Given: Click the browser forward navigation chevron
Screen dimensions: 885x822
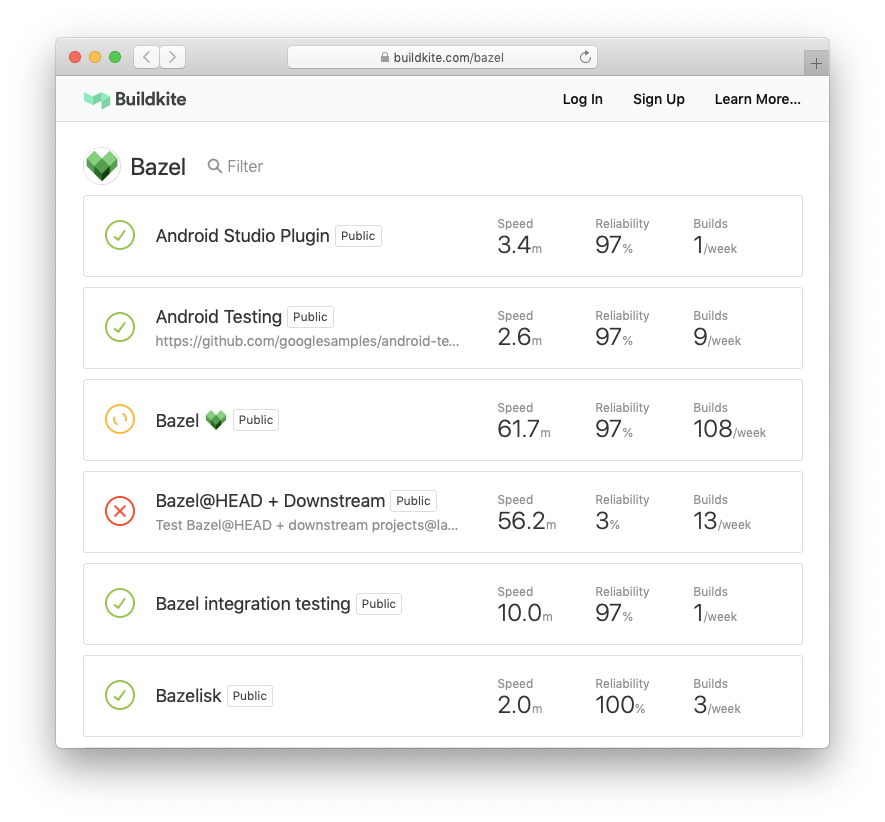Looking at the screenshot, I should [x=172, y=57].
